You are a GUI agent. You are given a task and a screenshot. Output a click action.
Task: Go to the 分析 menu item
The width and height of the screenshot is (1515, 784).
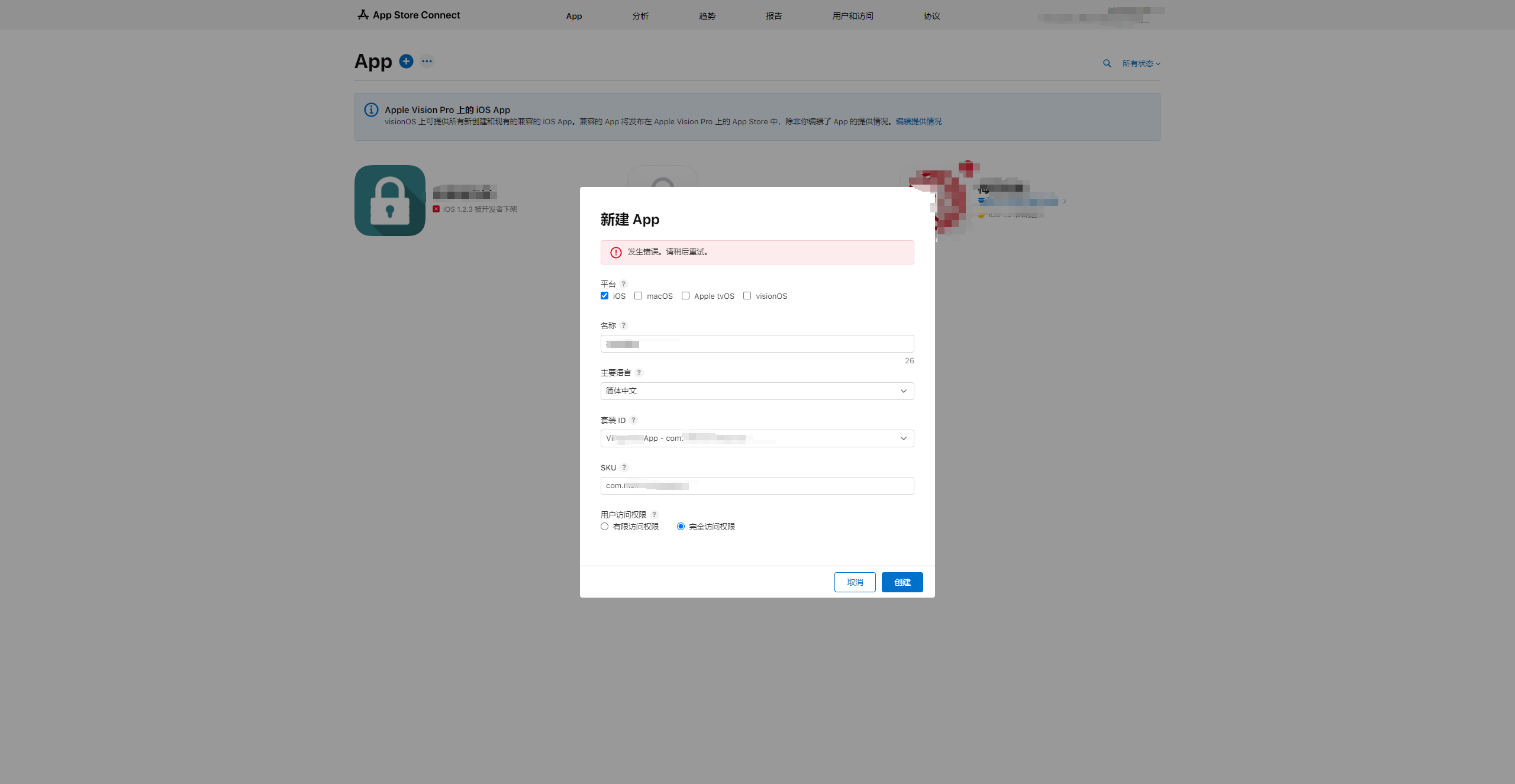pos(640,16)
